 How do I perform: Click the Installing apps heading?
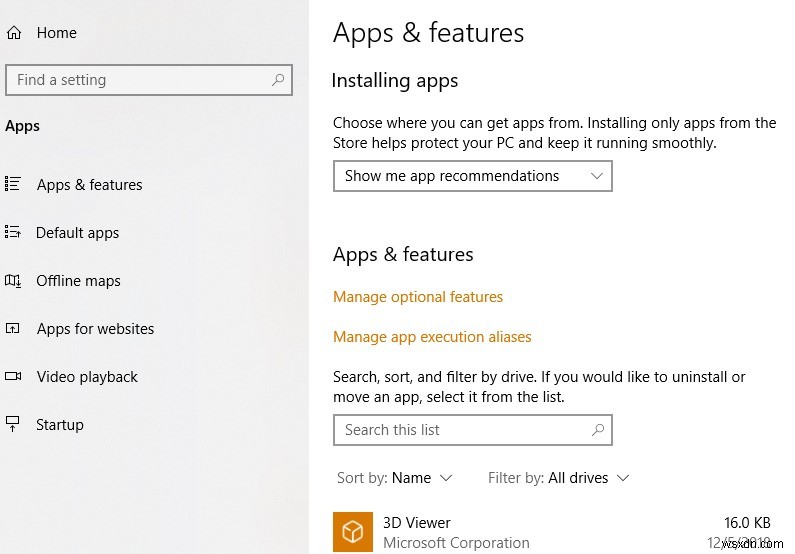[x=395, y=81]
